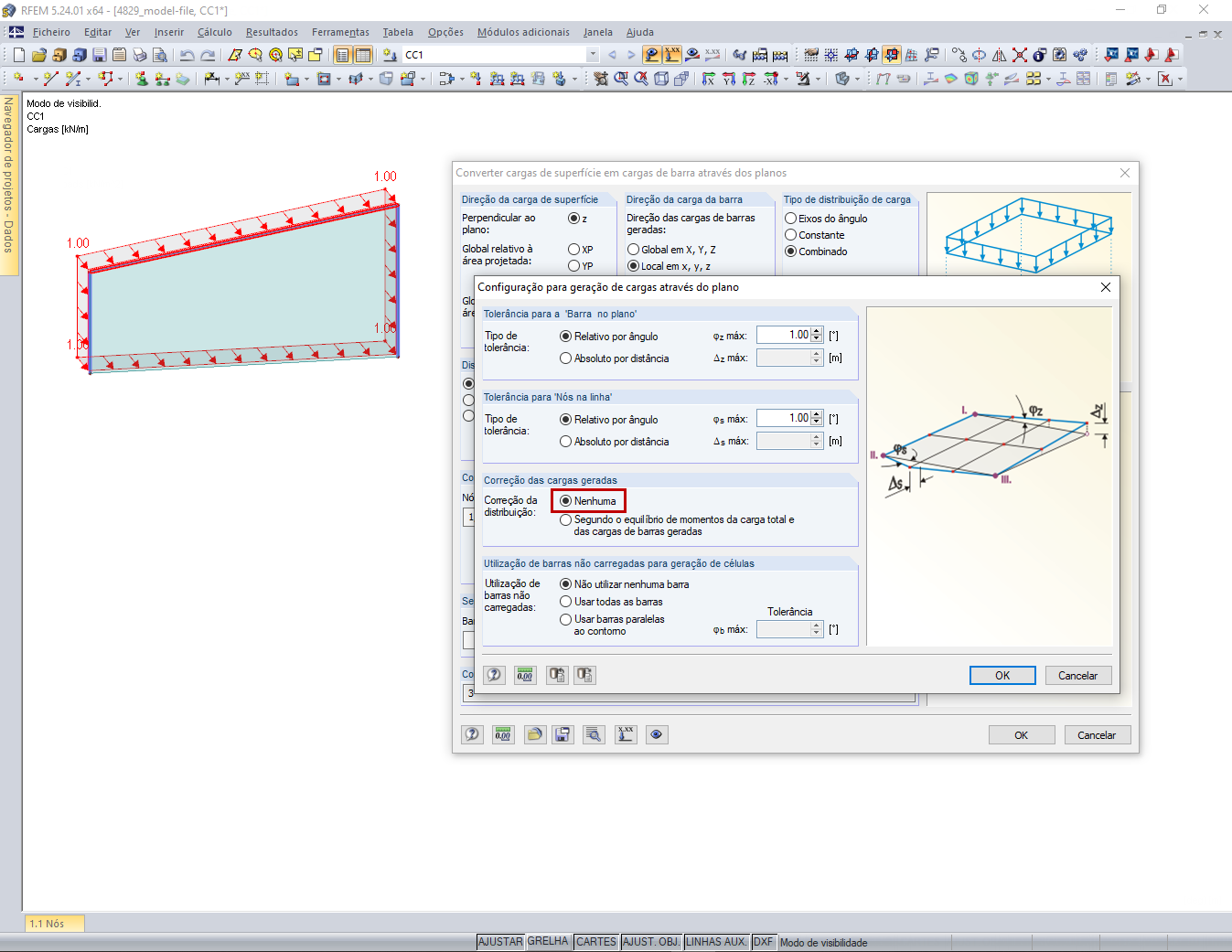
Task: Close the Configuração para geração dialog
Action: [x=1106, y=287]
